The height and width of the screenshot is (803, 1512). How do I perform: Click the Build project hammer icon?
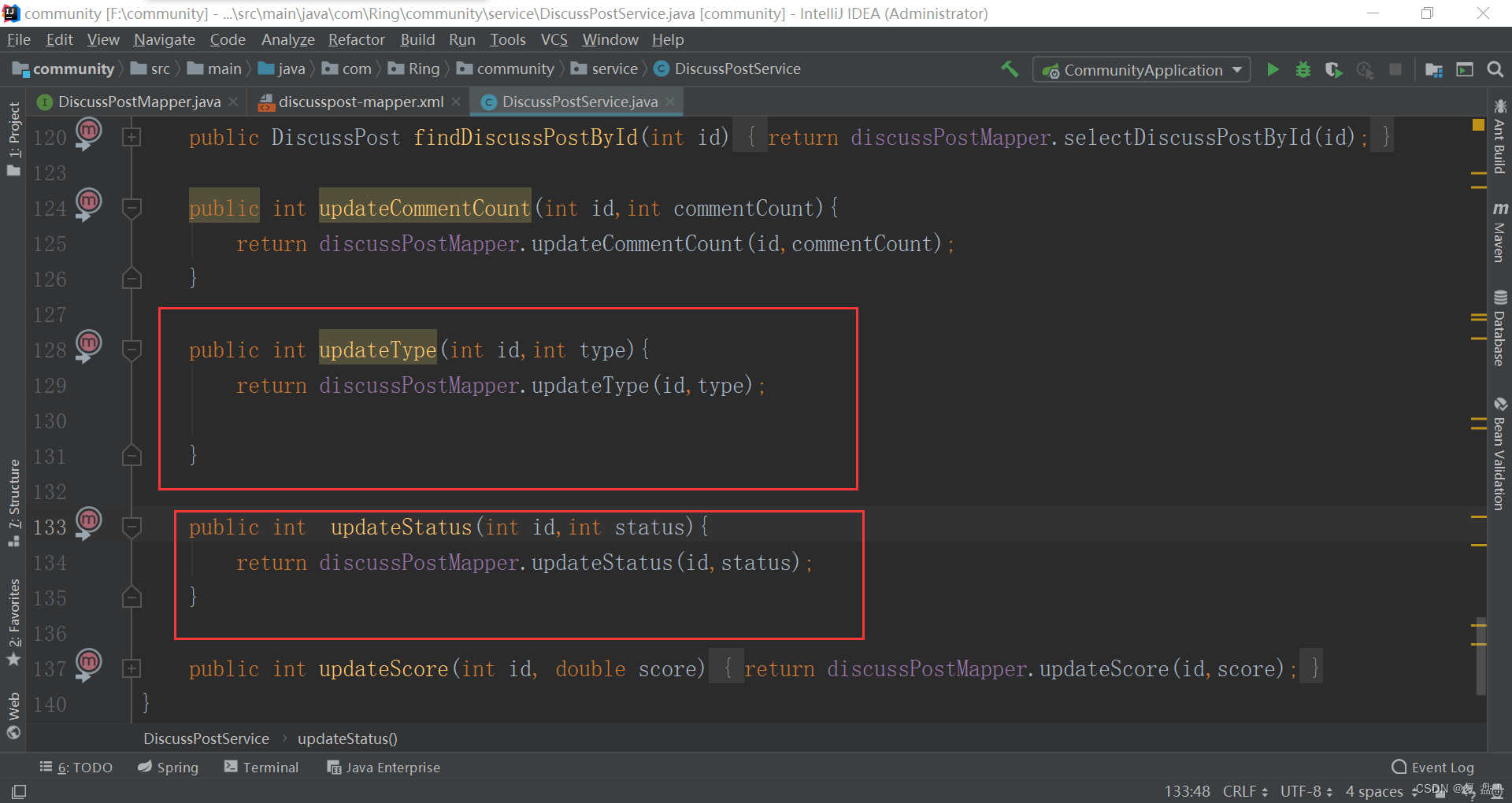[1009, 69]
